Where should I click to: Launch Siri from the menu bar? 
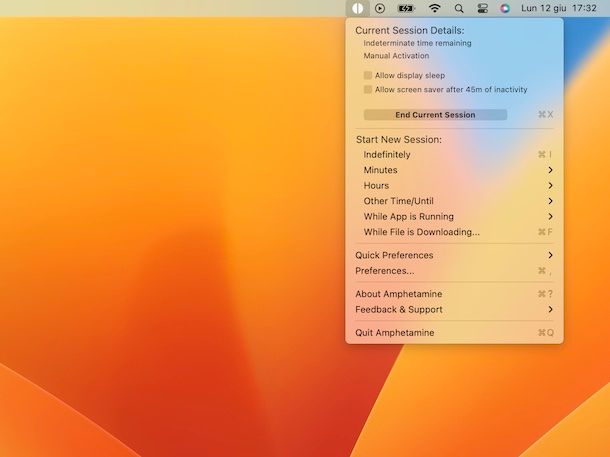(505, 8)
